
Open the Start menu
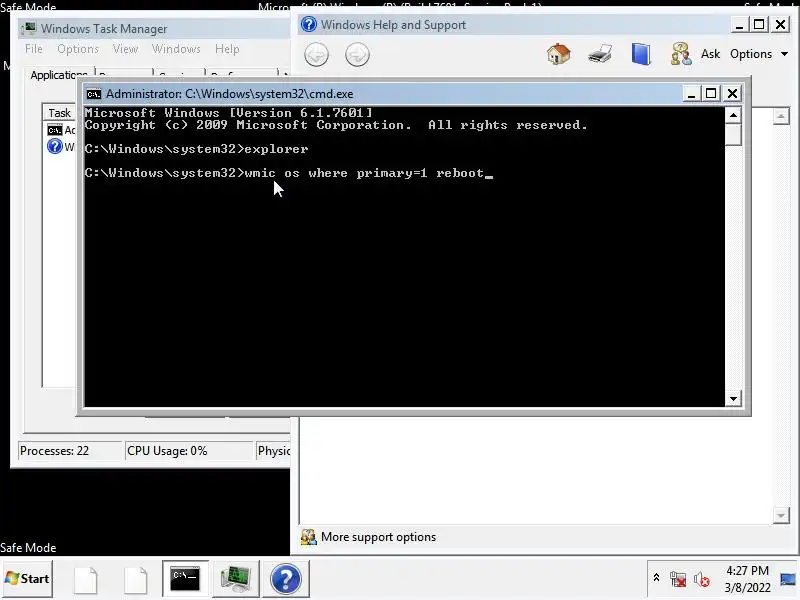point(27,579)
